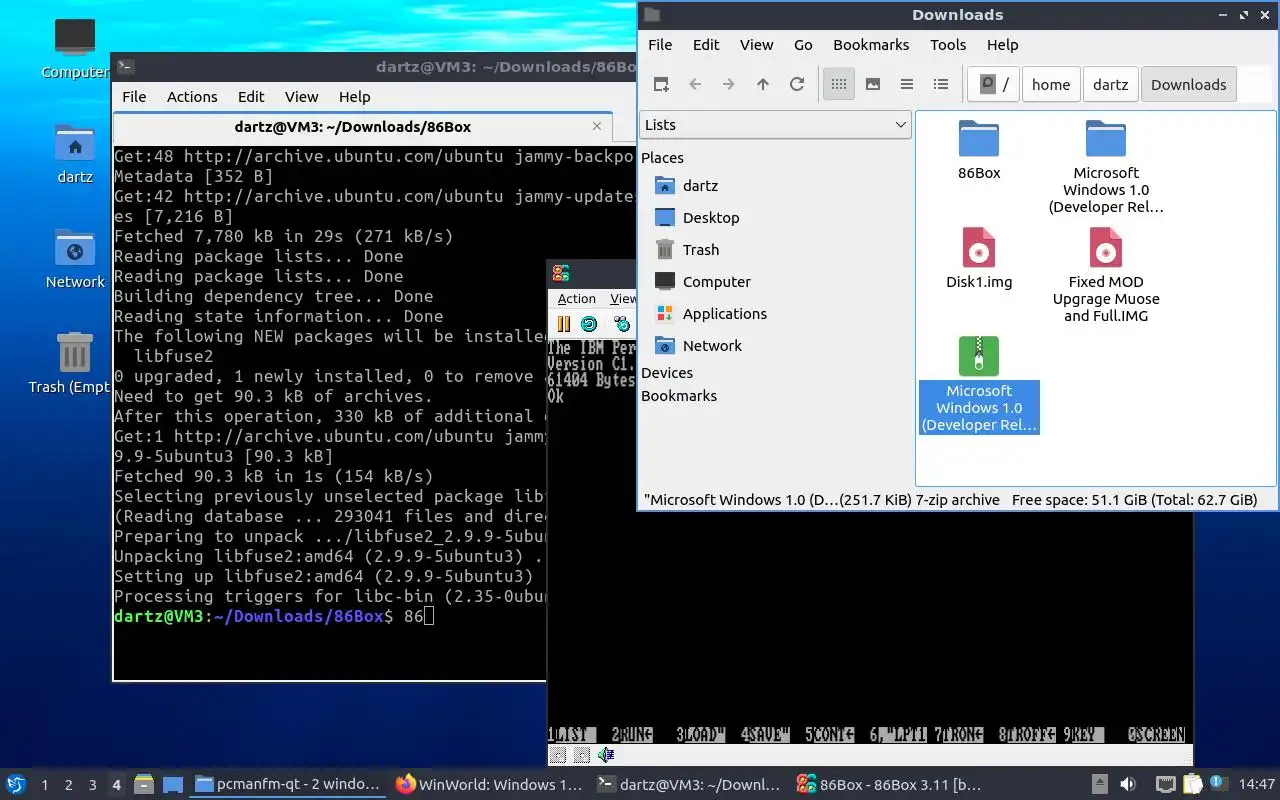Go back in Downloads file manager
Screen dimensions: 1280x800
695,84
